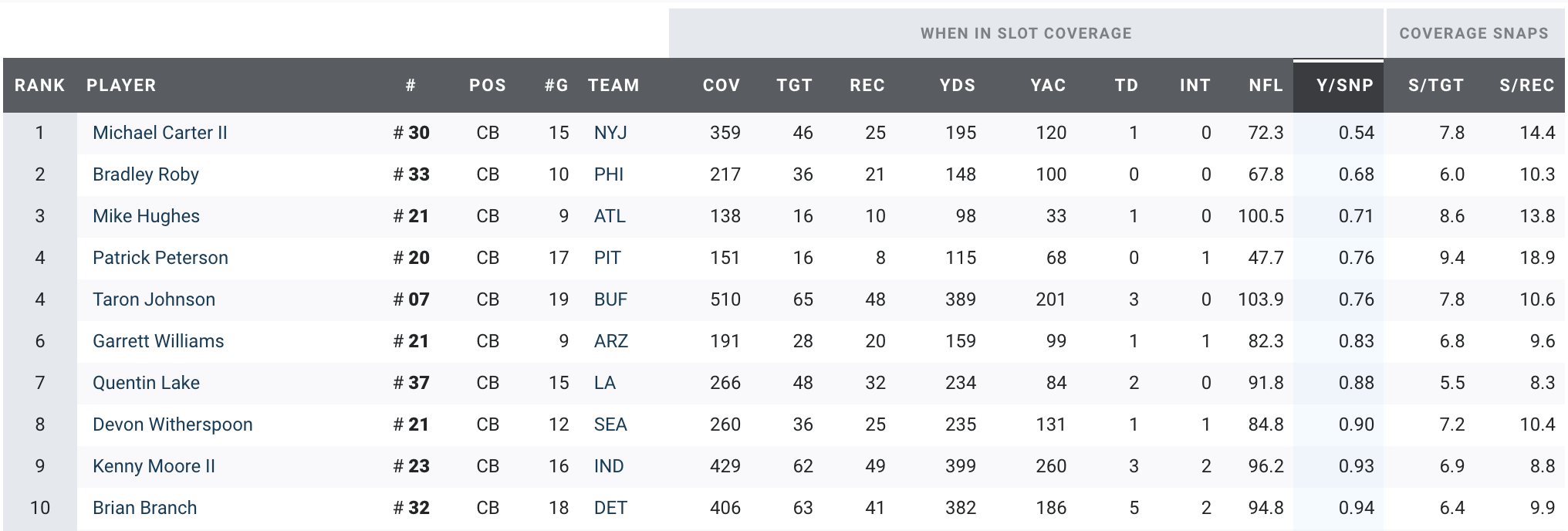Screen dimensions: 1568x531
Task: Click the DET team link
Action: (x=610, y=508)
